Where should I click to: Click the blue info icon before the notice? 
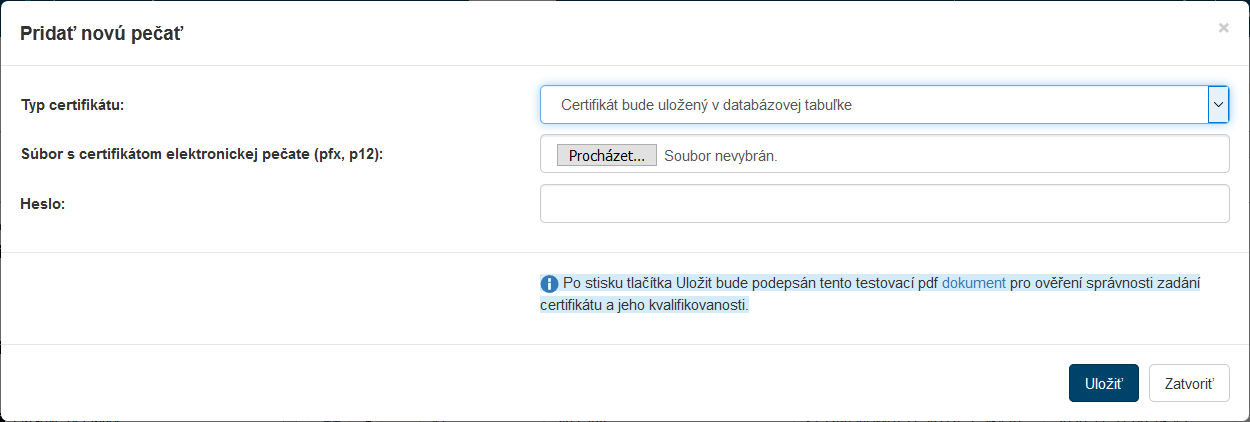point(549,283)
